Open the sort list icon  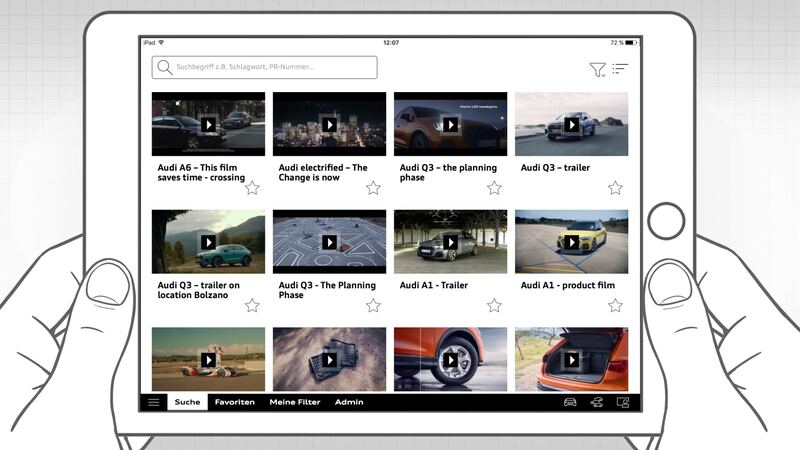point(620,69)
